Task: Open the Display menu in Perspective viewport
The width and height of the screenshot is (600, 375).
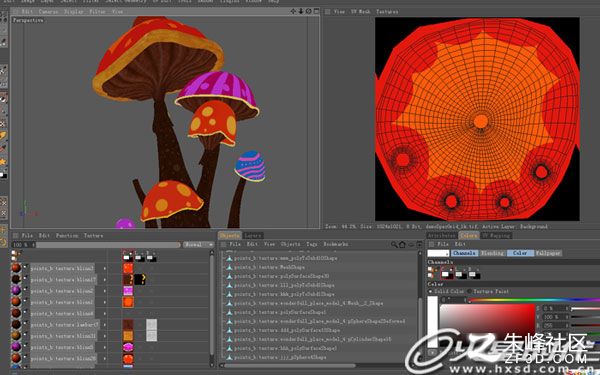Action: (74, 11)
